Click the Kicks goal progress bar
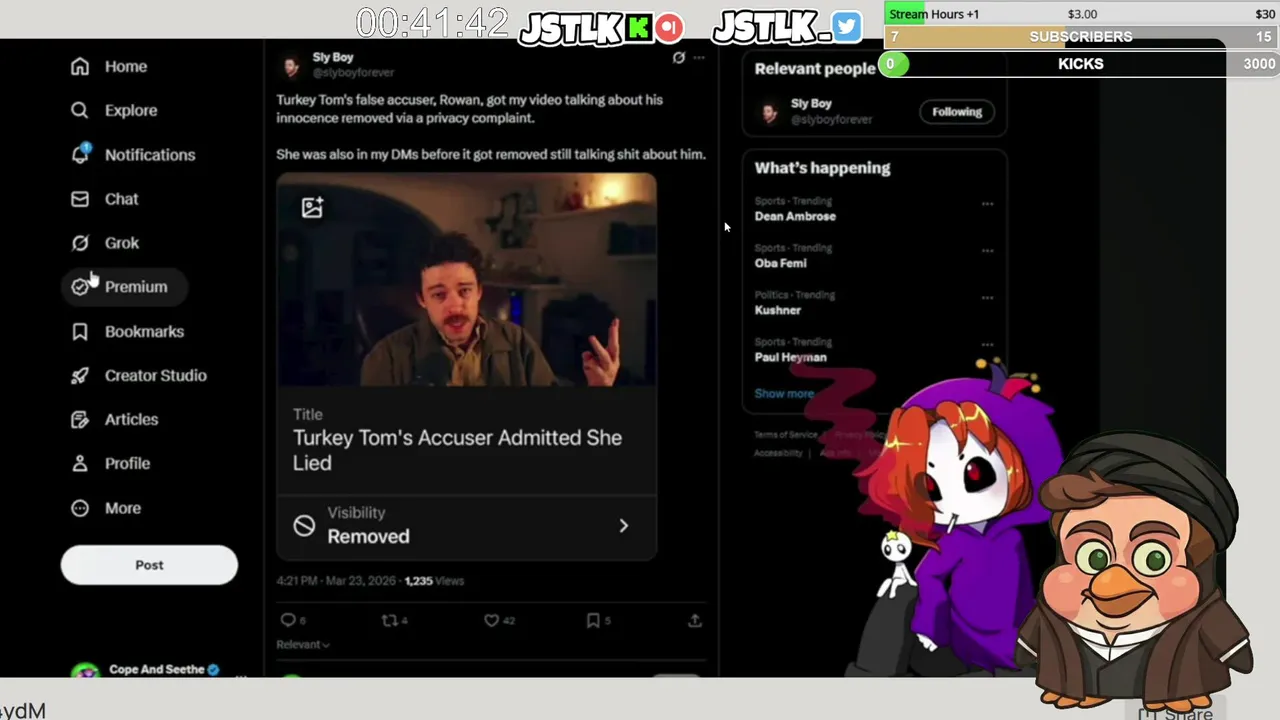Screen dimensions: 1280x720 [1081, 64]
